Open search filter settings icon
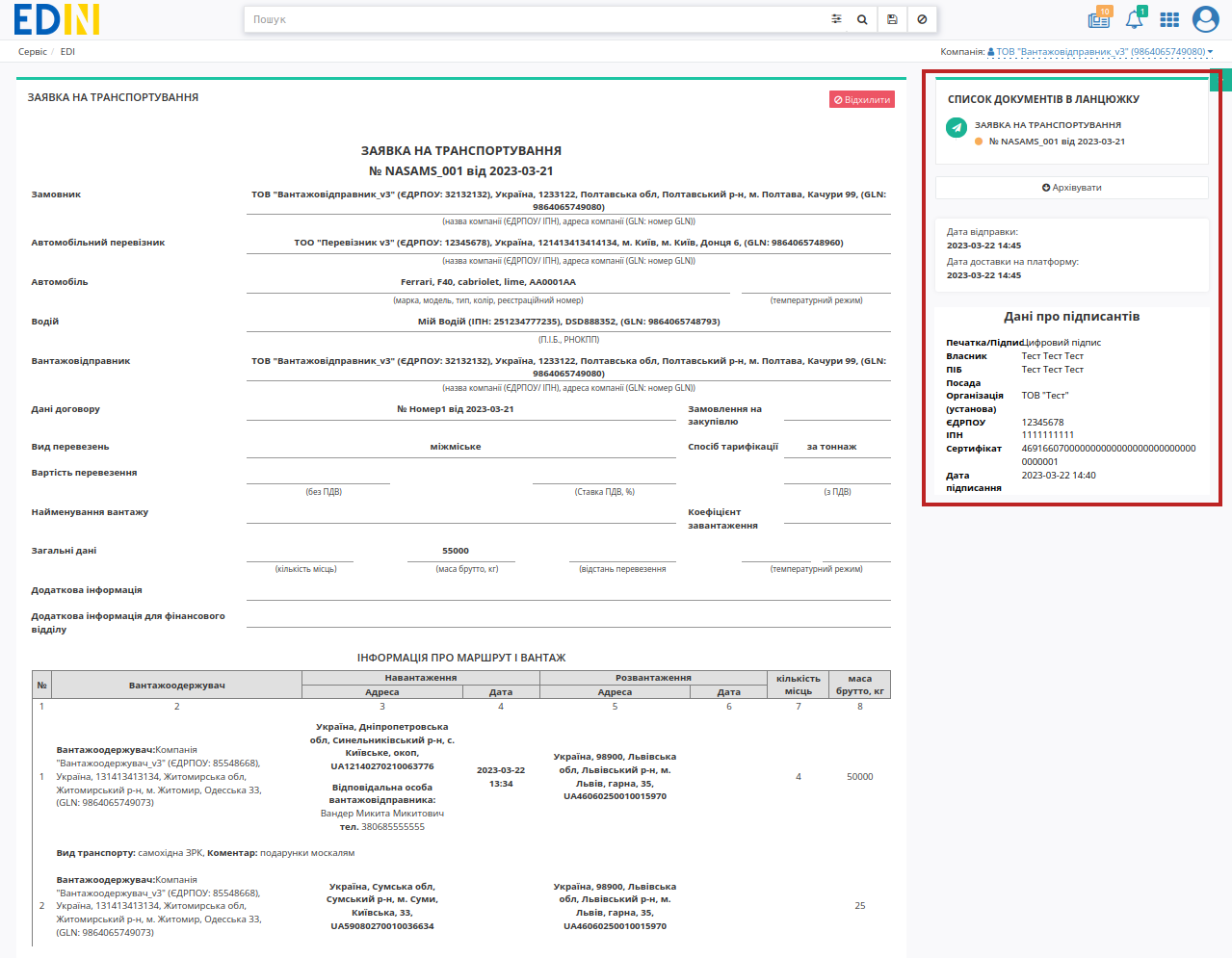This screenshot has width=1232, height=958. coord(836,19)
